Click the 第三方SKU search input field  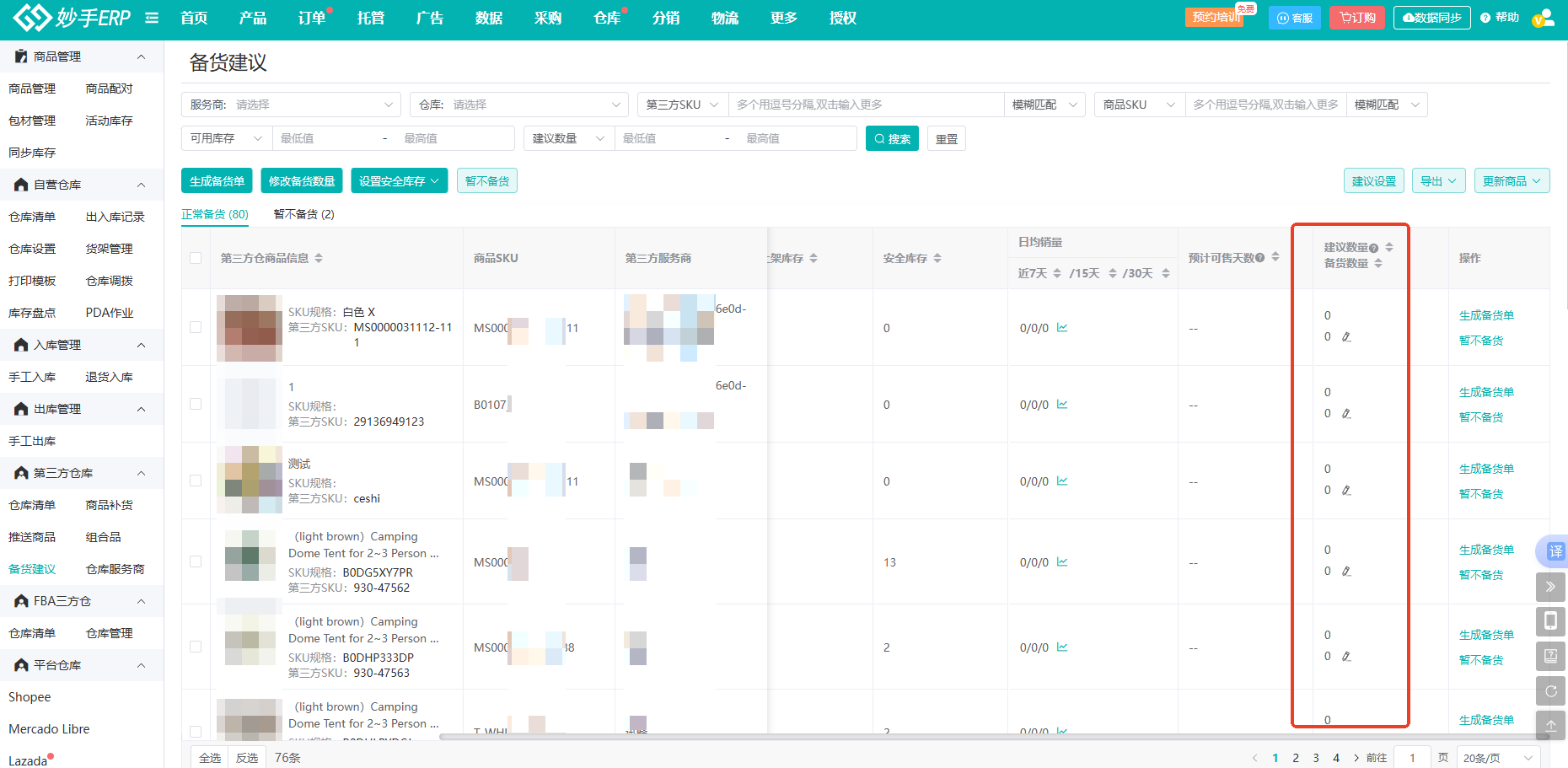coord(864,105)
